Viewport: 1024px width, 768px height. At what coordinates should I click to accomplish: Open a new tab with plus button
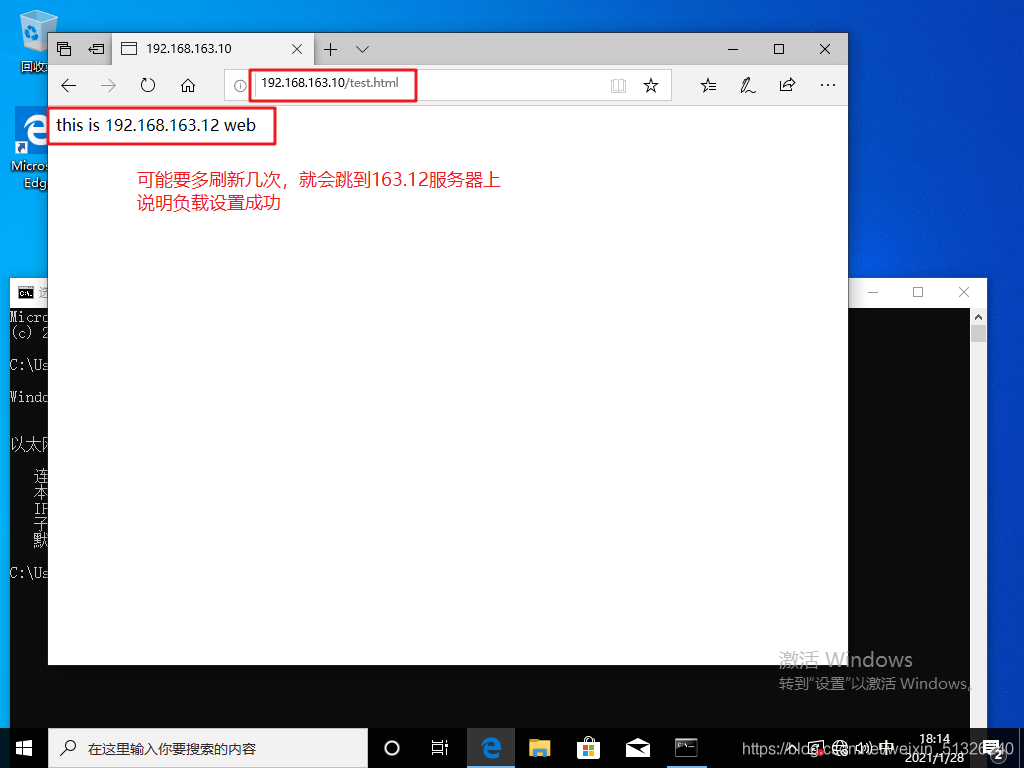330,49
